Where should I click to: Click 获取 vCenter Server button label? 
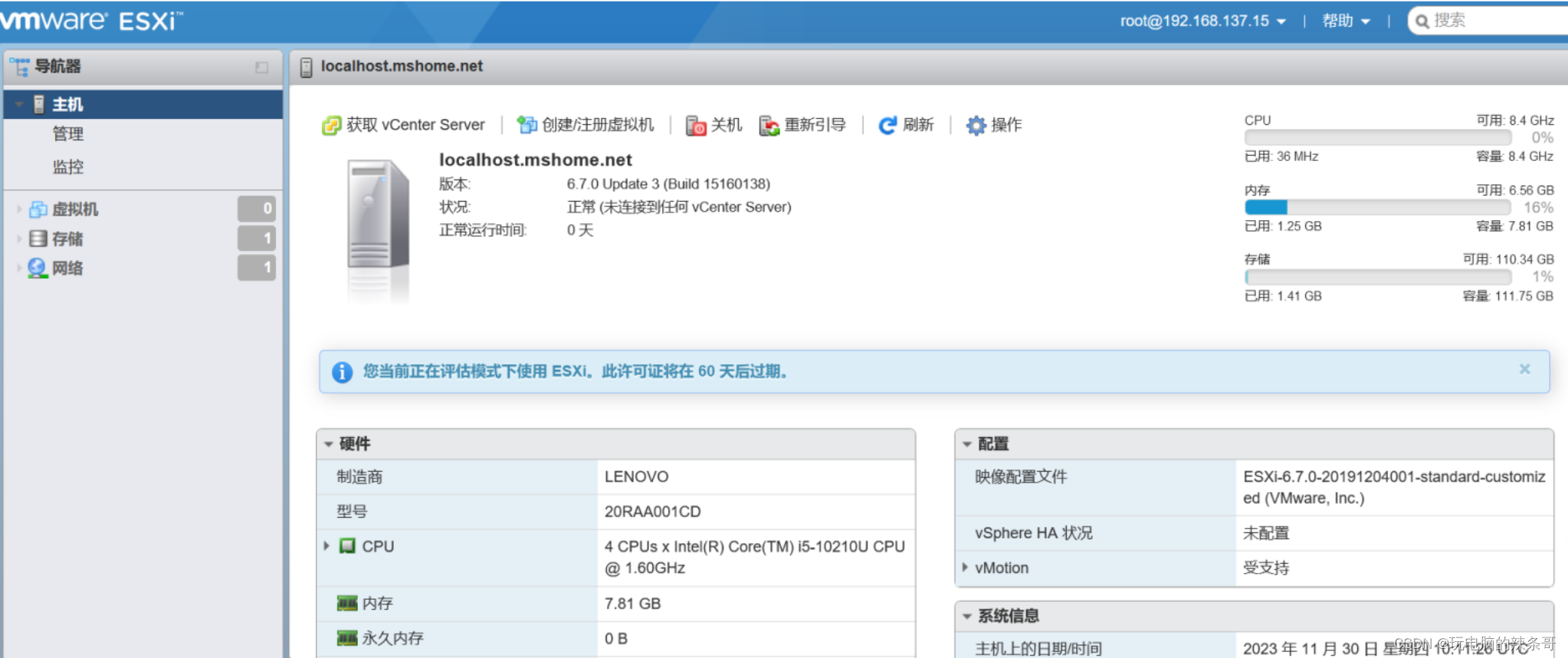[415, 125]
